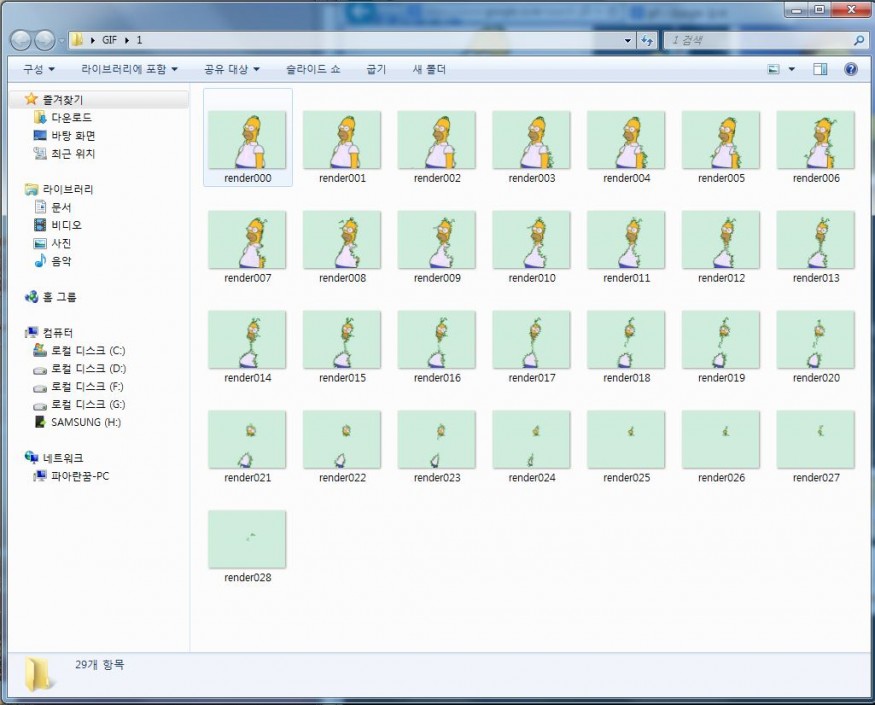875x705 pixels.
Task: Click the 홈 그룹 icon
Action: click(31, 297)
